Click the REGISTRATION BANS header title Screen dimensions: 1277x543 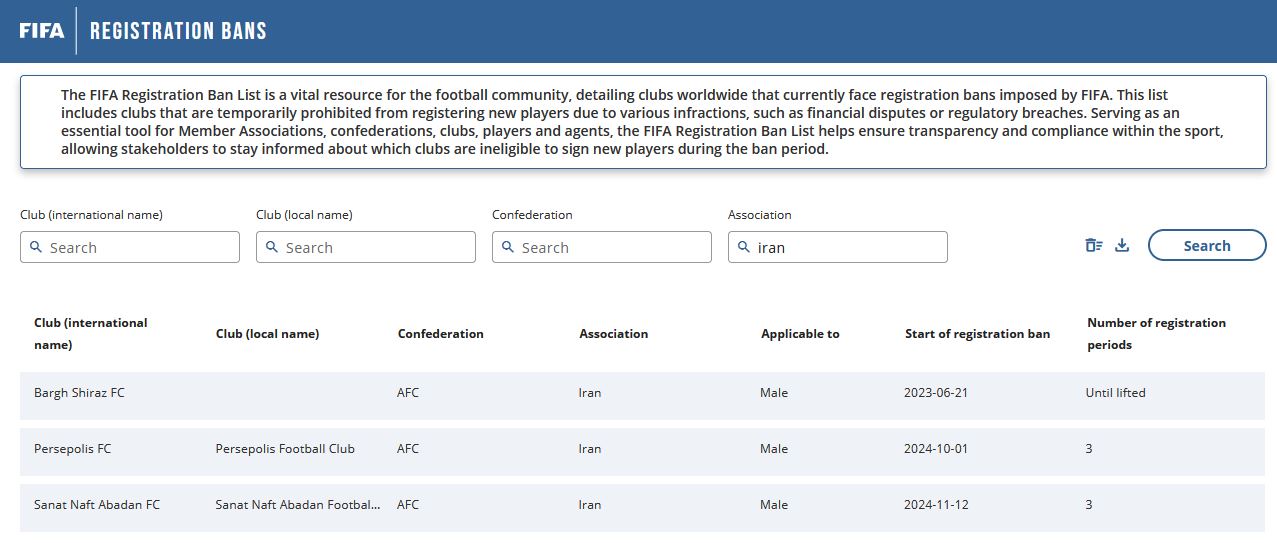[178, 30]
